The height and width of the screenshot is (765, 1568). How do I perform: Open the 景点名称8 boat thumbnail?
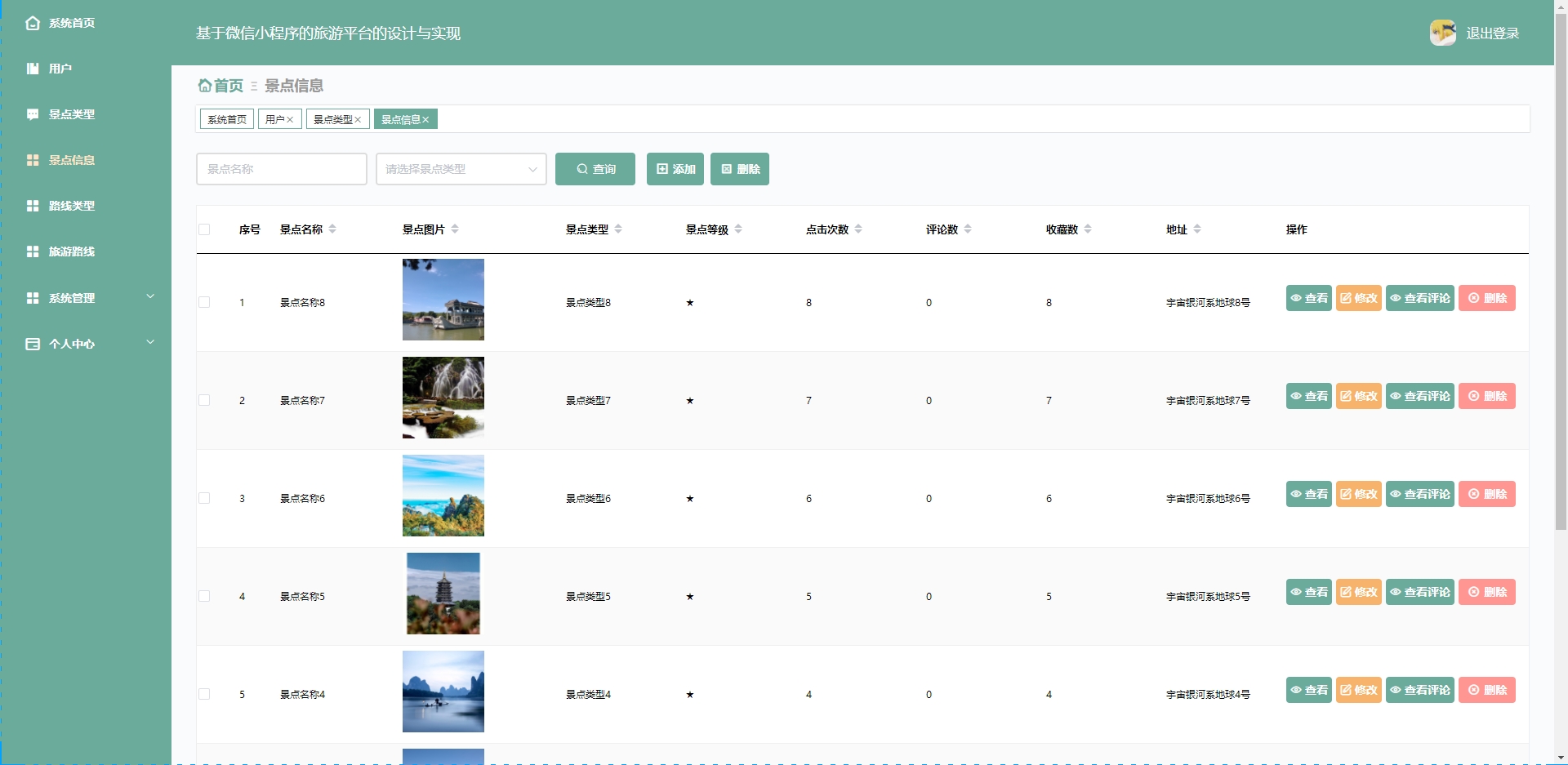[x=443, y=300]
